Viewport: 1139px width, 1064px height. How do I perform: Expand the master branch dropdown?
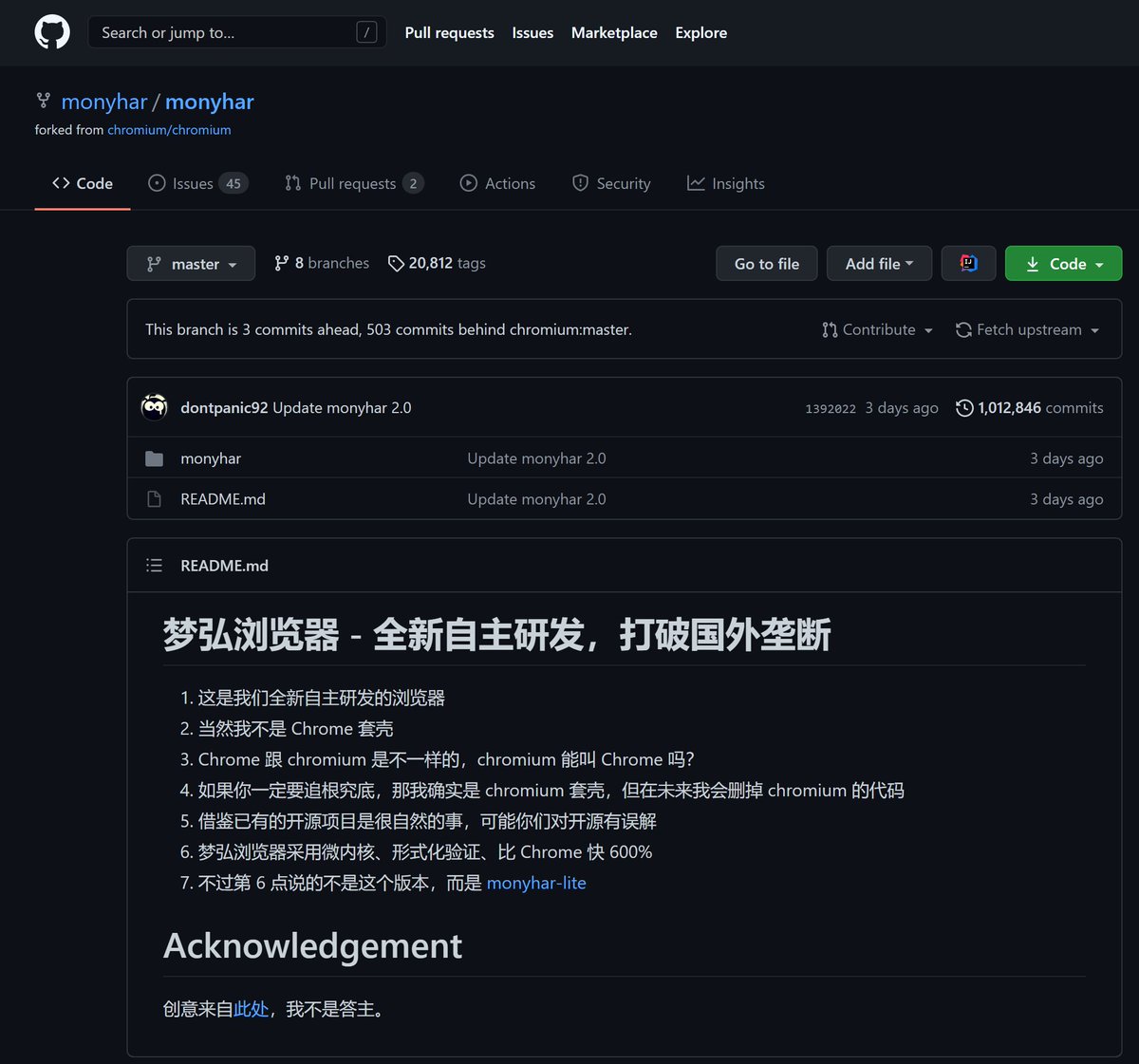pos(191,264)
